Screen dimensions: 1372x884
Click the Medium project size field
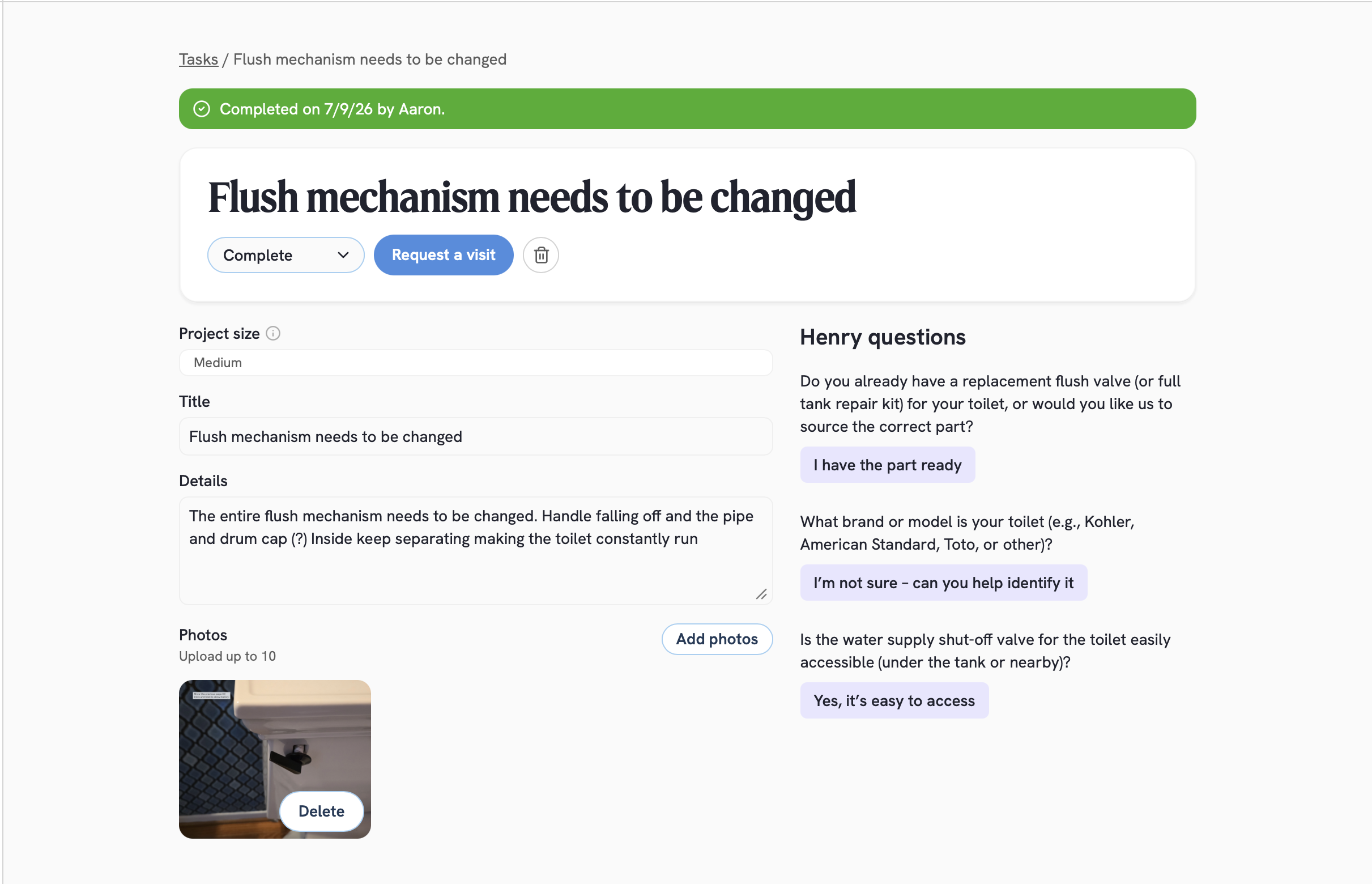[476, 363]
